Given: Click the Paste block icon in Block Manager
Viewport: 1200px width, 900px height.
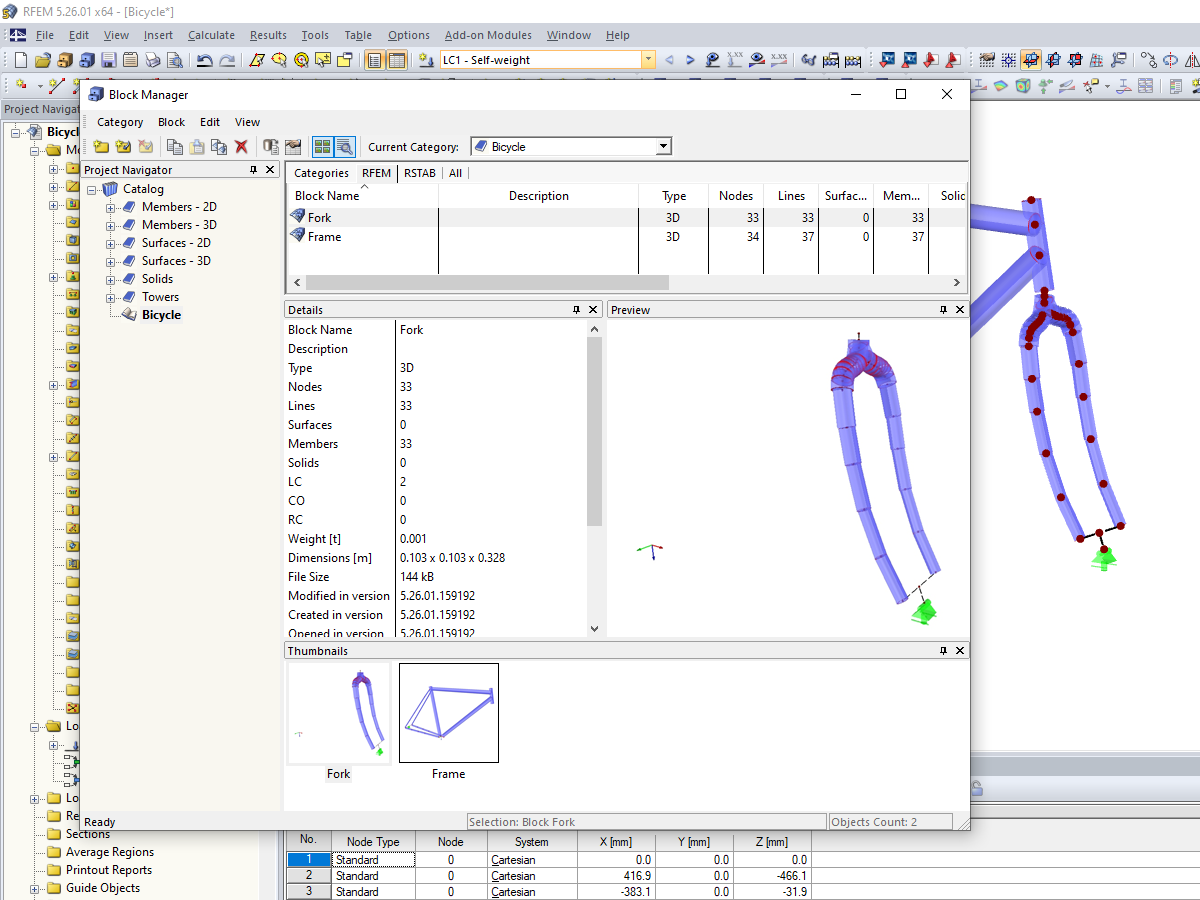Looking at the screenshot, I should tap(197, 147).
